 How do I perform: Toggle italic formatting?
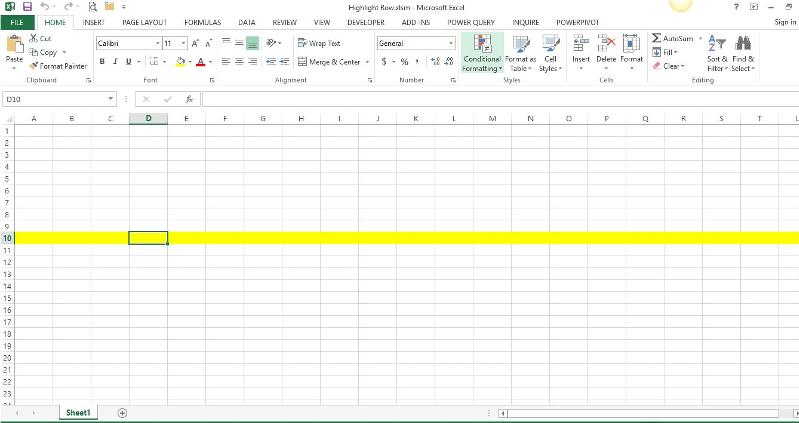tap(115, 62)
